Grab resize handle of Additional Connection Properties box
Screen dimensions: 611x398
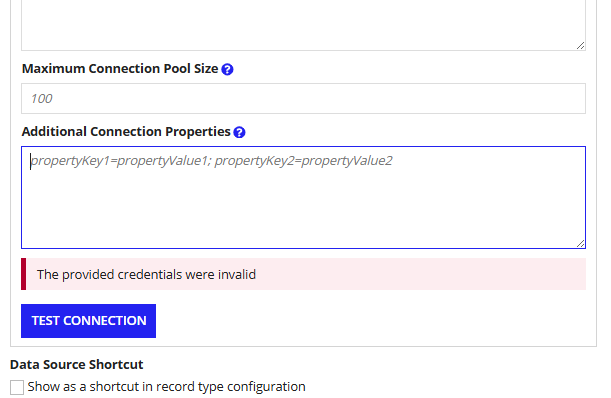(x=580, y=243)
